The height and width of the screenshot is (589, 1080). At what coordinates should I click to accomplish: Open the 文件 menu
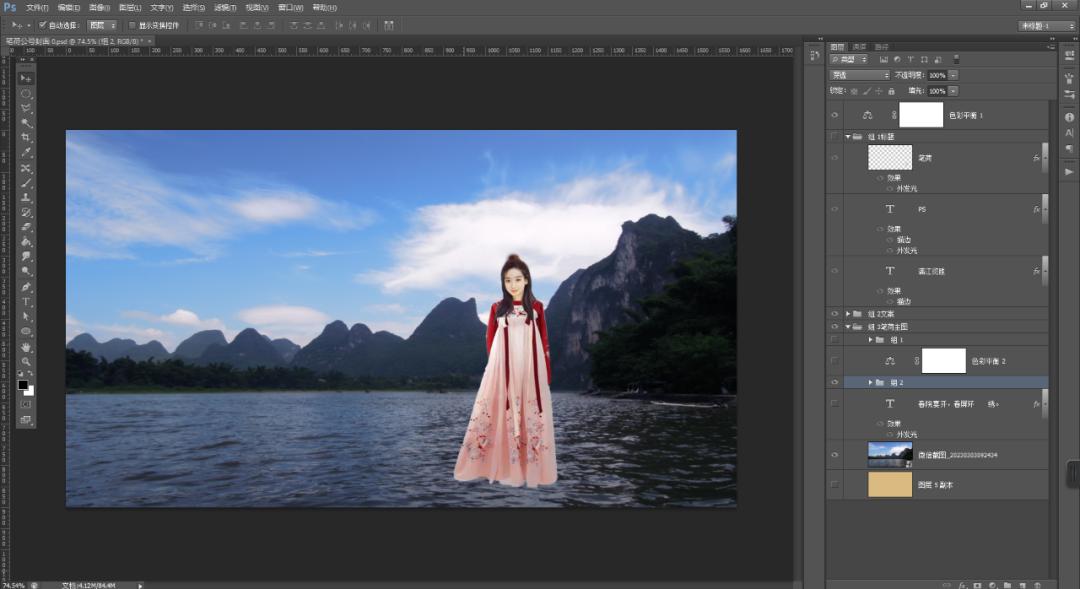37,7
